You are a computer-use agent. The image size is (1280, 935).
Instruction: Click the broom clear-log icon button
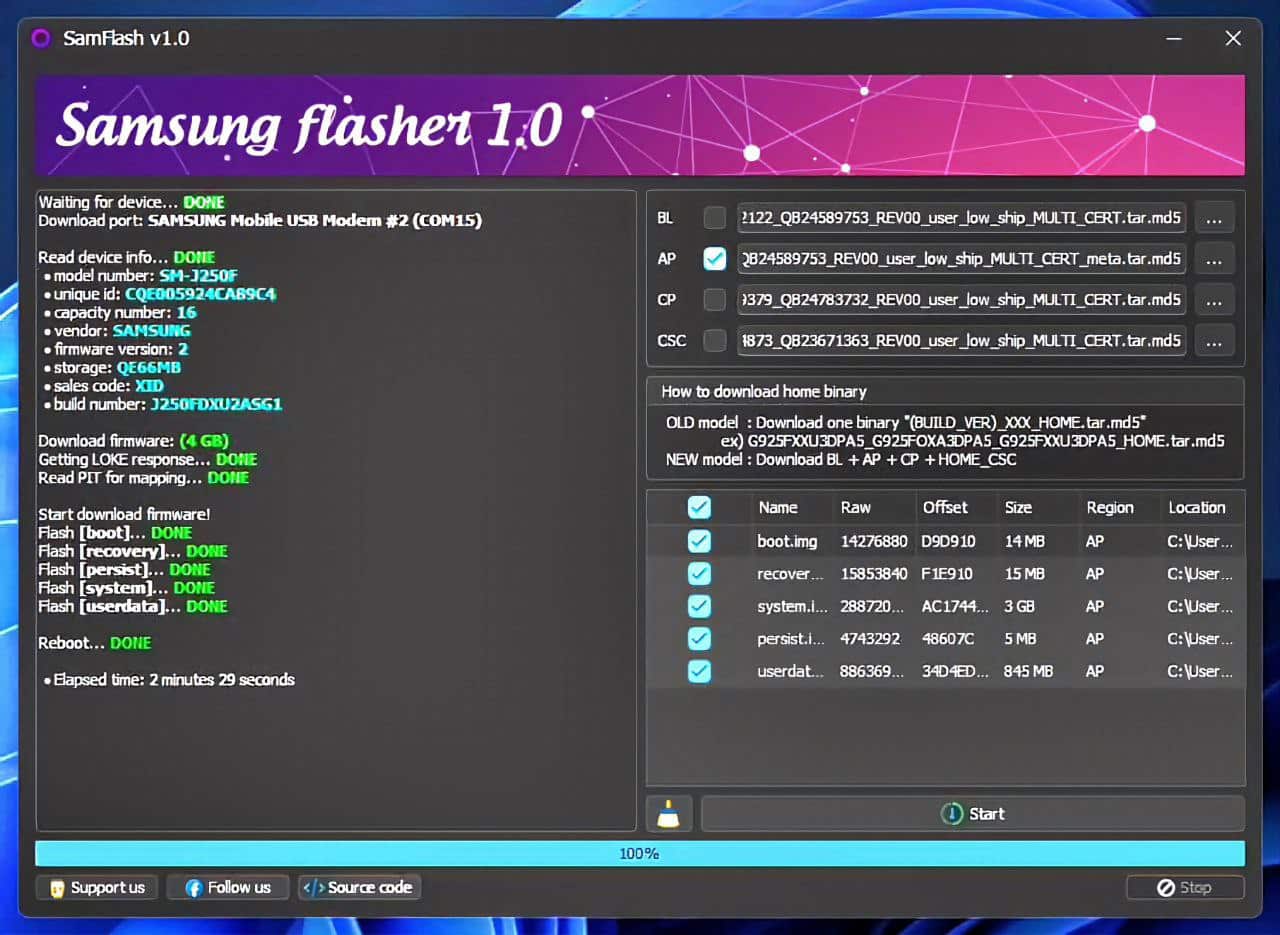coord(668,814)
